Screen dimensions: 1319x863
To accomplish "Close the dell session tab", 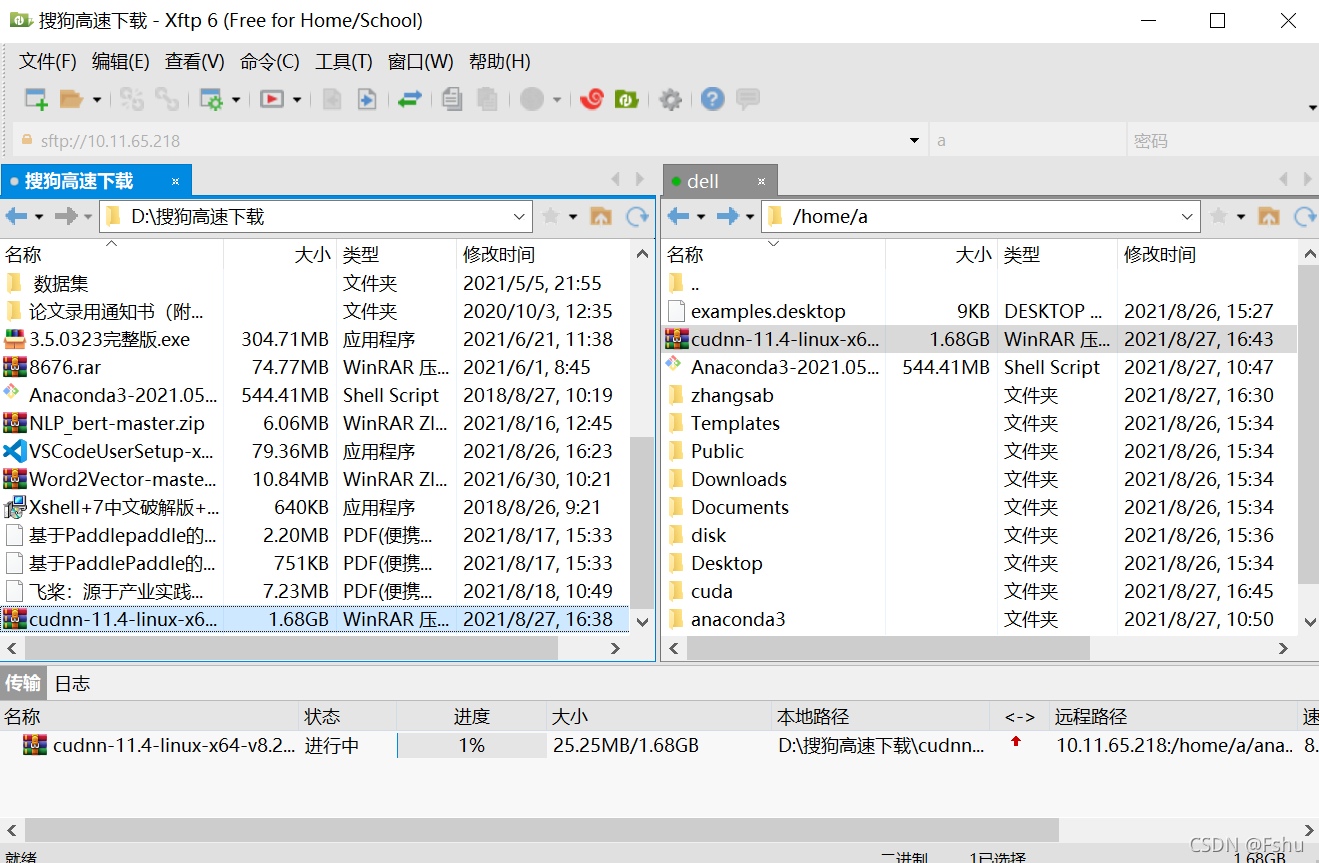I will click(762, 181).
